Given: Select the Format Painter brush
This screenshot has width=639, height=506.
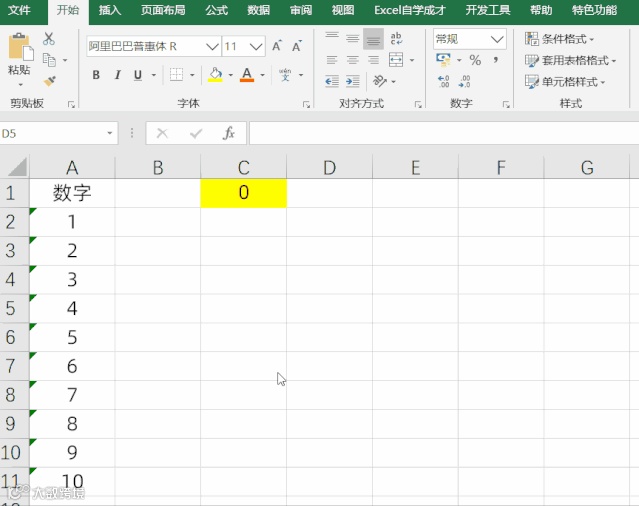Looking at the screenshot, I should 49,81.
